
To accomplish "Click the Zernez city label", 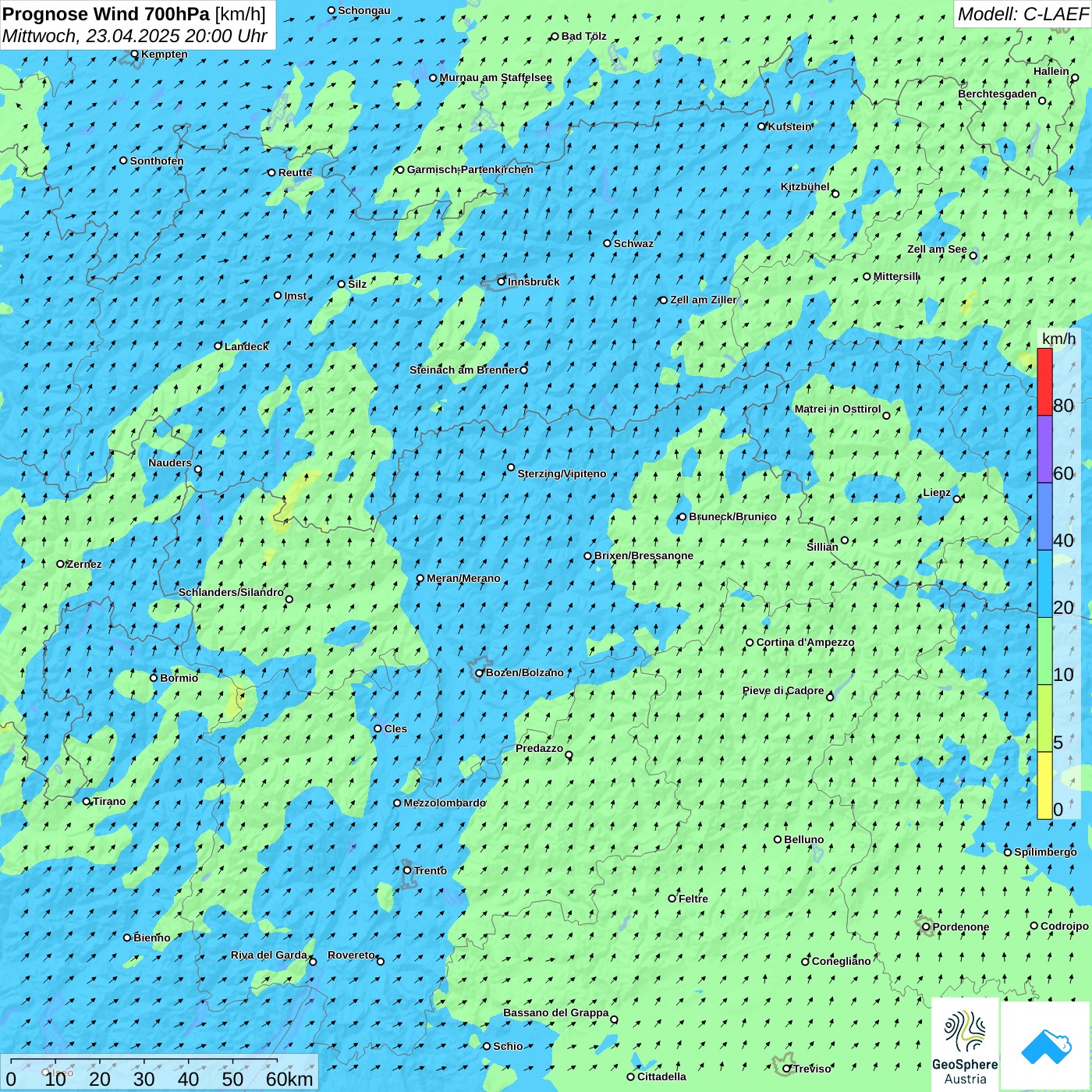I will (84, 565).
